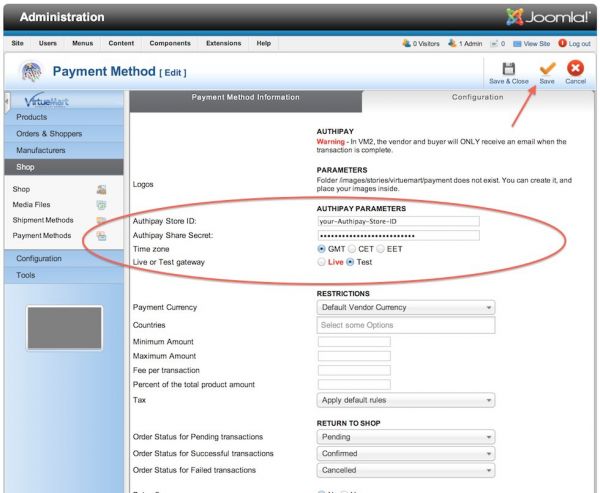This screenshot has height=493, width=600.
Task: Click the icon beside Payment Methods
Action: coord(101,236)
